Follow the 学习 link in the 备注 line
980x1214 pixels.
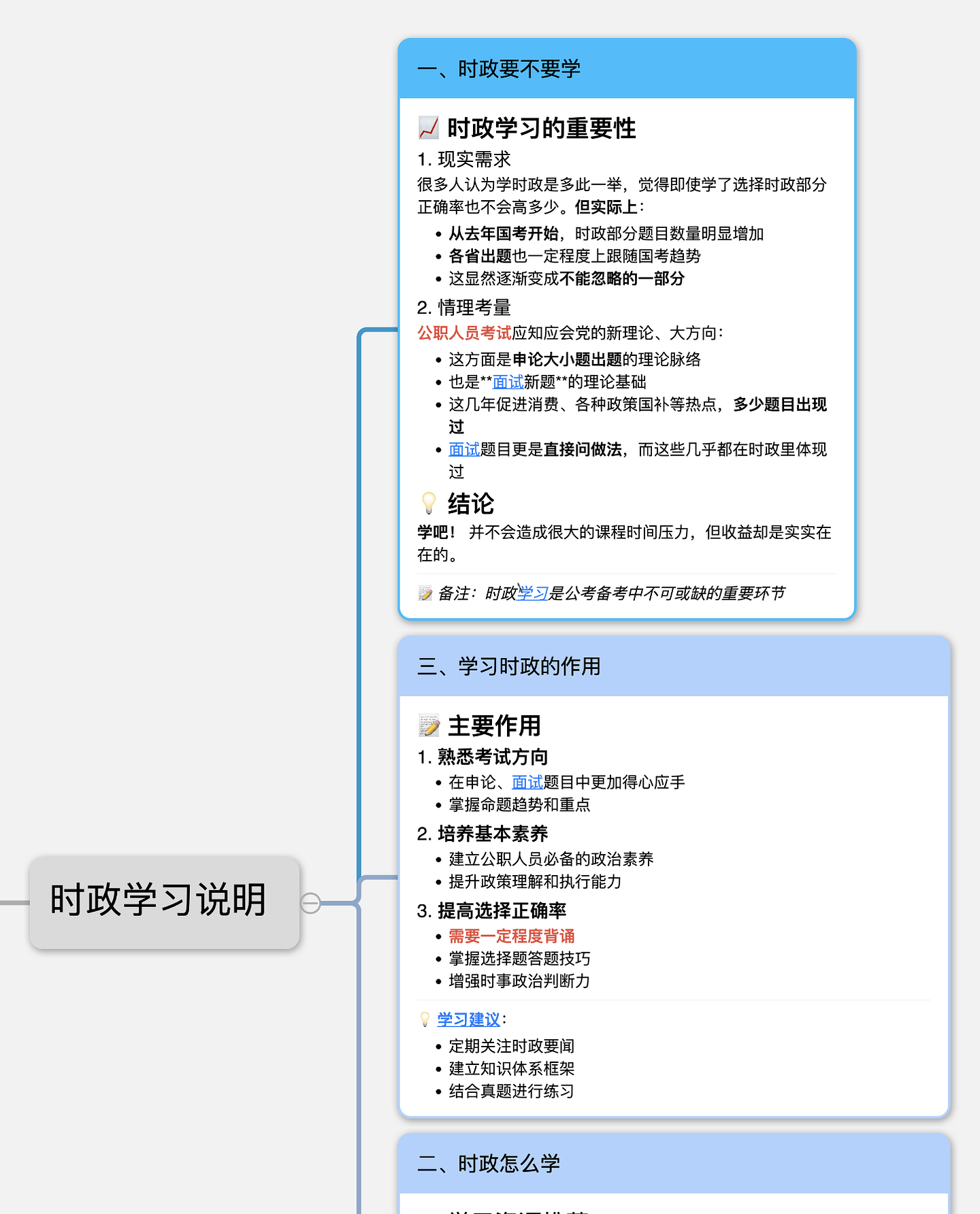(x=532, y=593)
